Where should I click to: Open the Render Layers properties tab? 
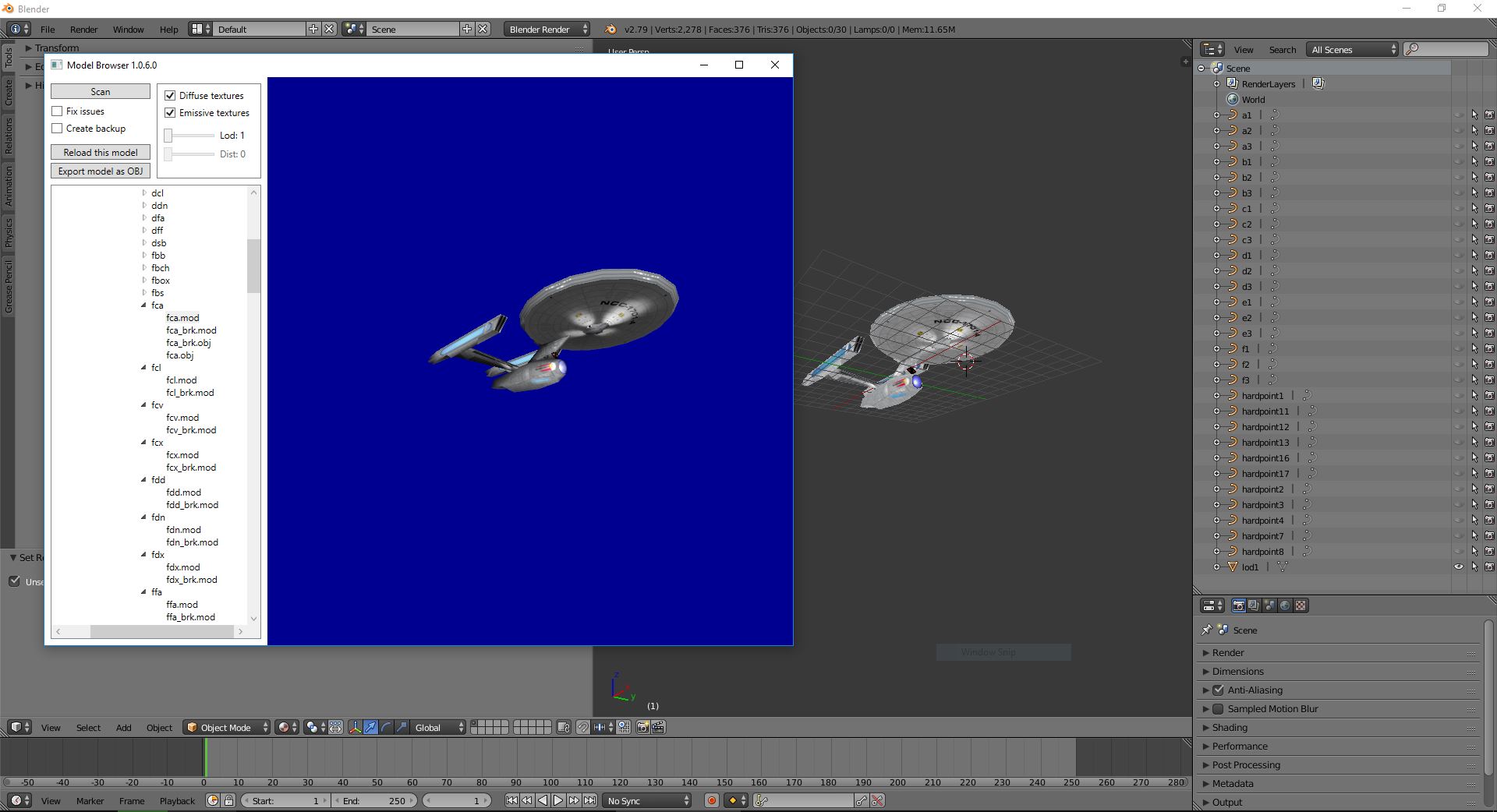pyautogui.click(x=1254, y=605)
